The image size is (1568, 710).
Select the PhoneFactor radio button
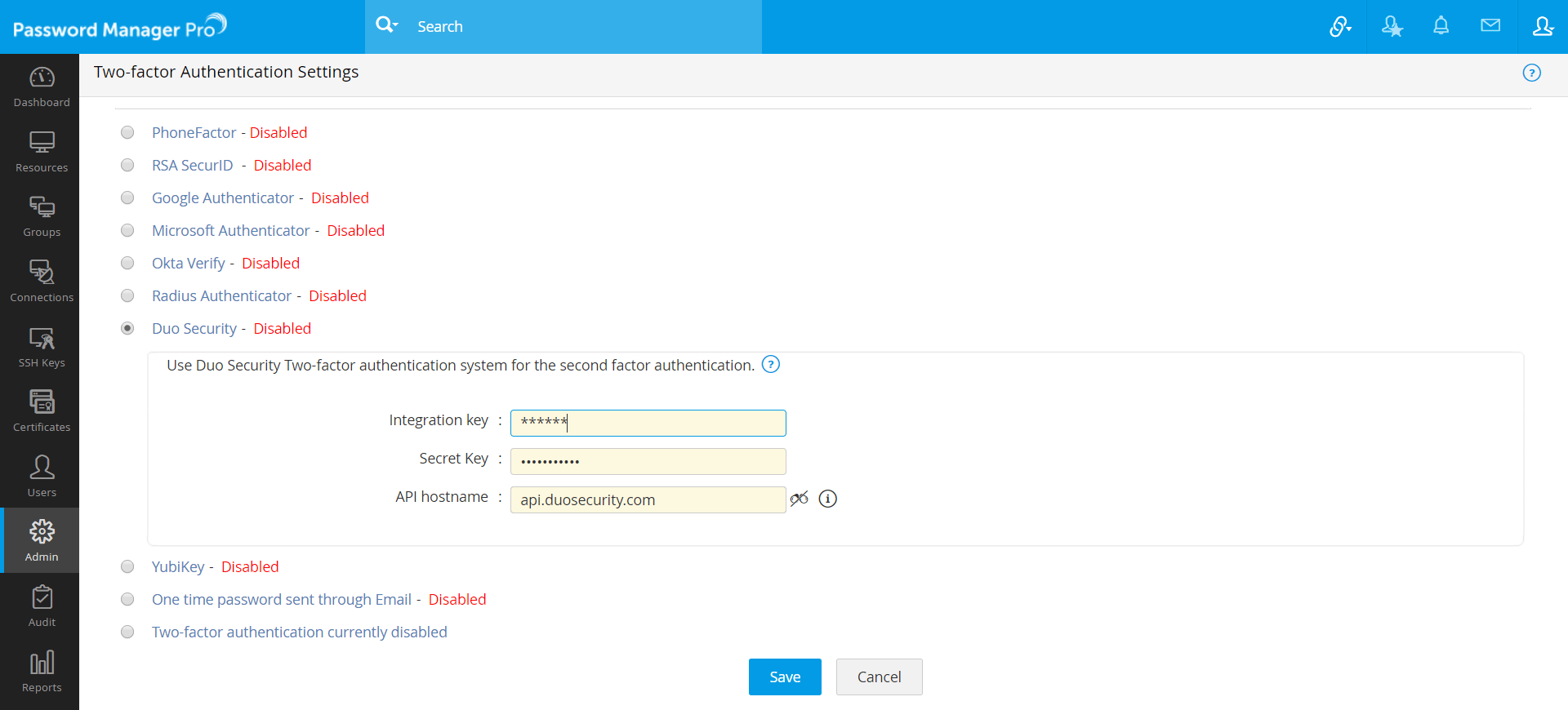127,132
